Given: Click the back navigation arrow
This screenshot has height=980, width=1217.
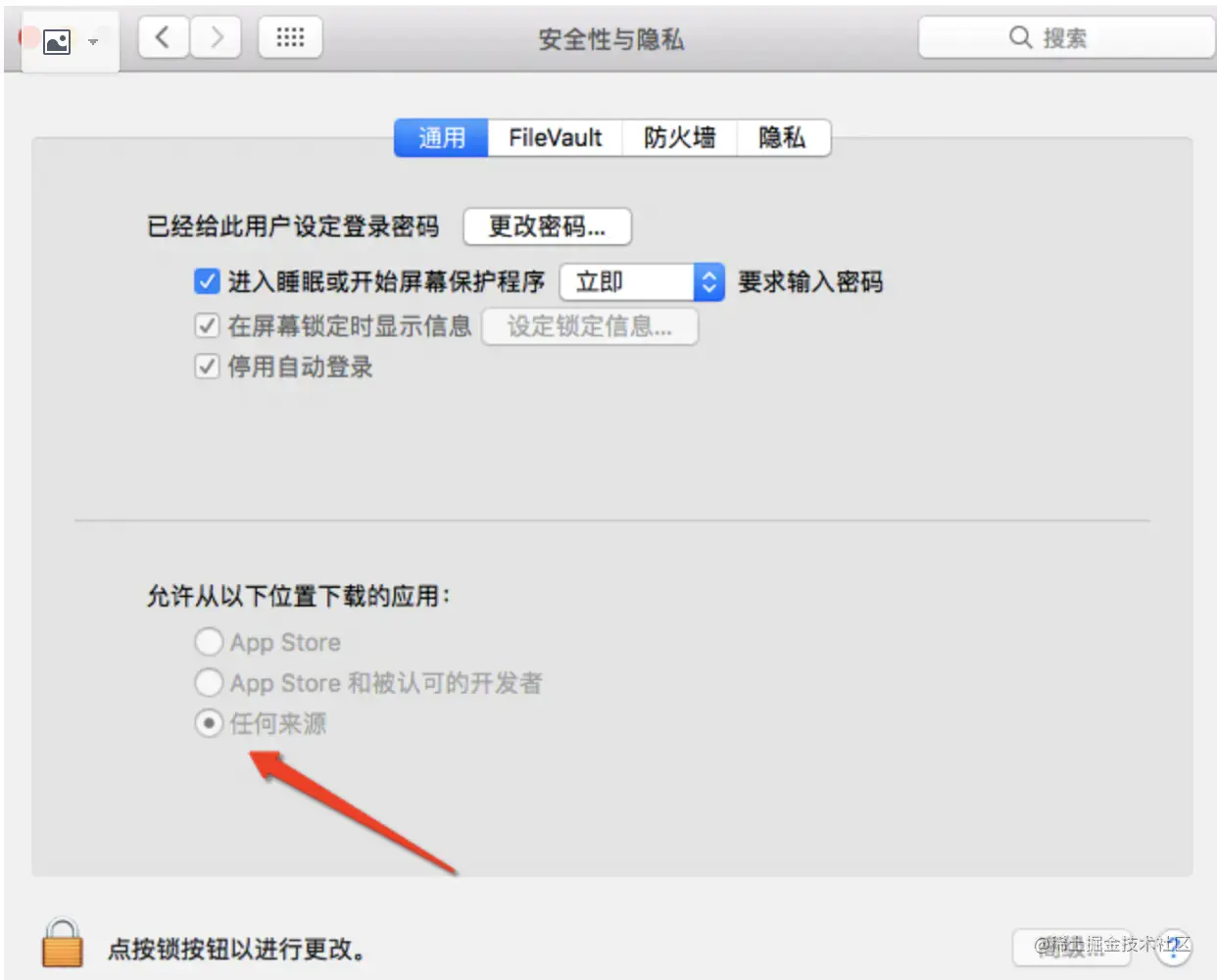Looking at the screenshot, I should point(164,38).
